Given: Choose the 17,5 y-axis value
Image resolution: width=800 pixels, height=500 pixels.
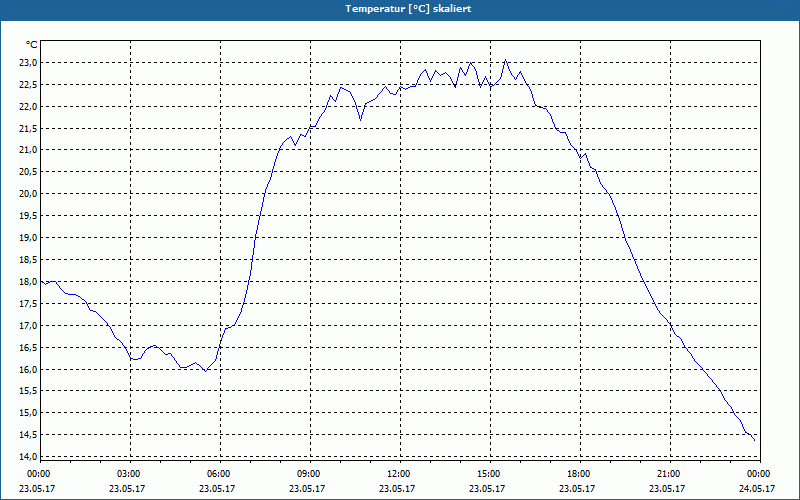Looking at the screenshot, I should pyautogui.click(x=29, y=304).
